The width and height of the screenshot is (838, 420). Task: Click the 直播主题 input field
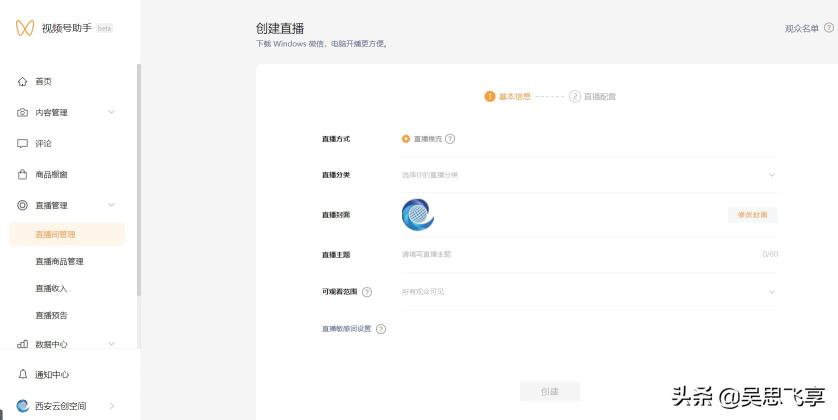(x=588, y=254)
